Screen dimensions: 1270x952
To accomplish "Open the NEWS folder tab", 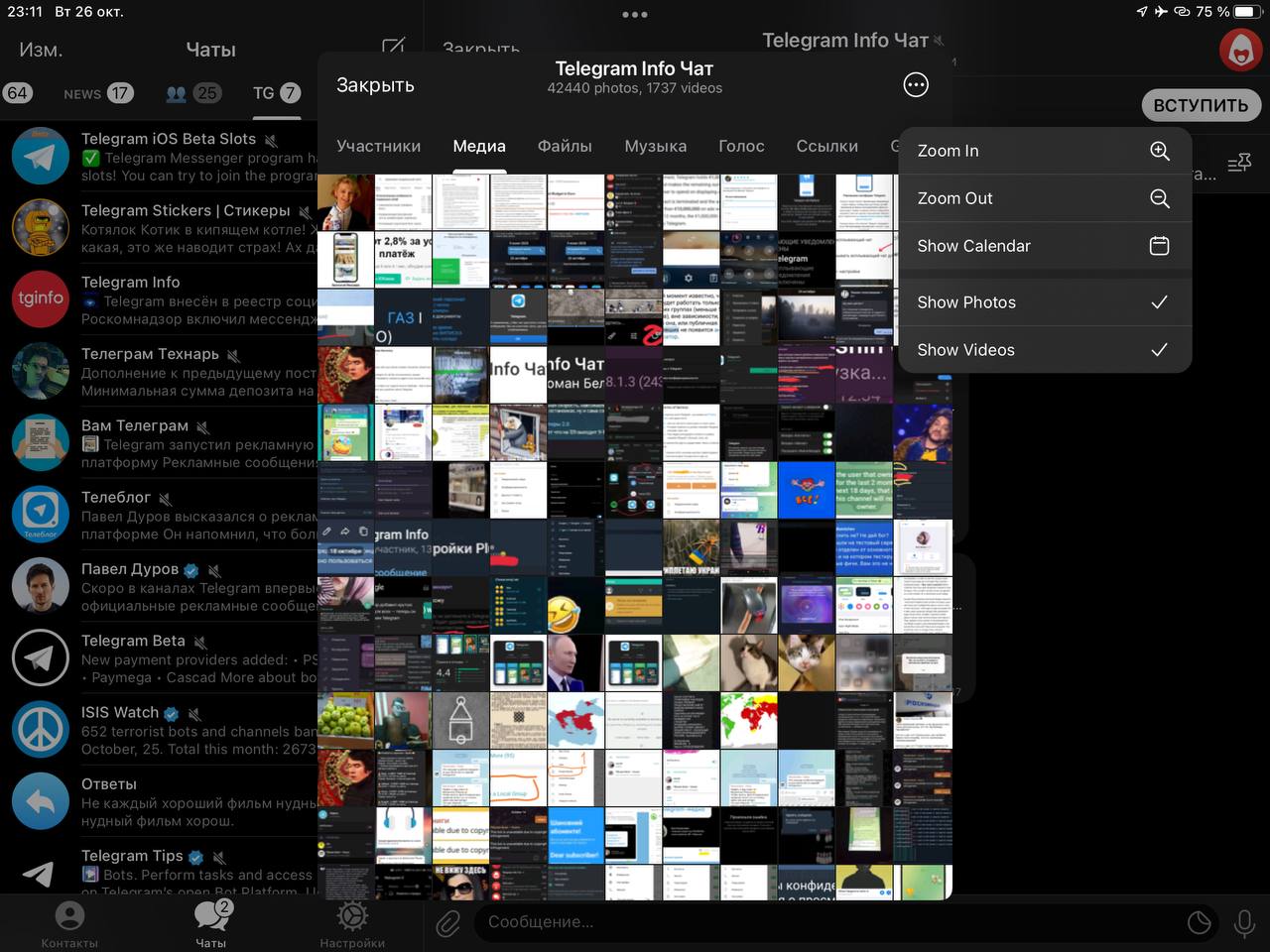I will 97,93.
